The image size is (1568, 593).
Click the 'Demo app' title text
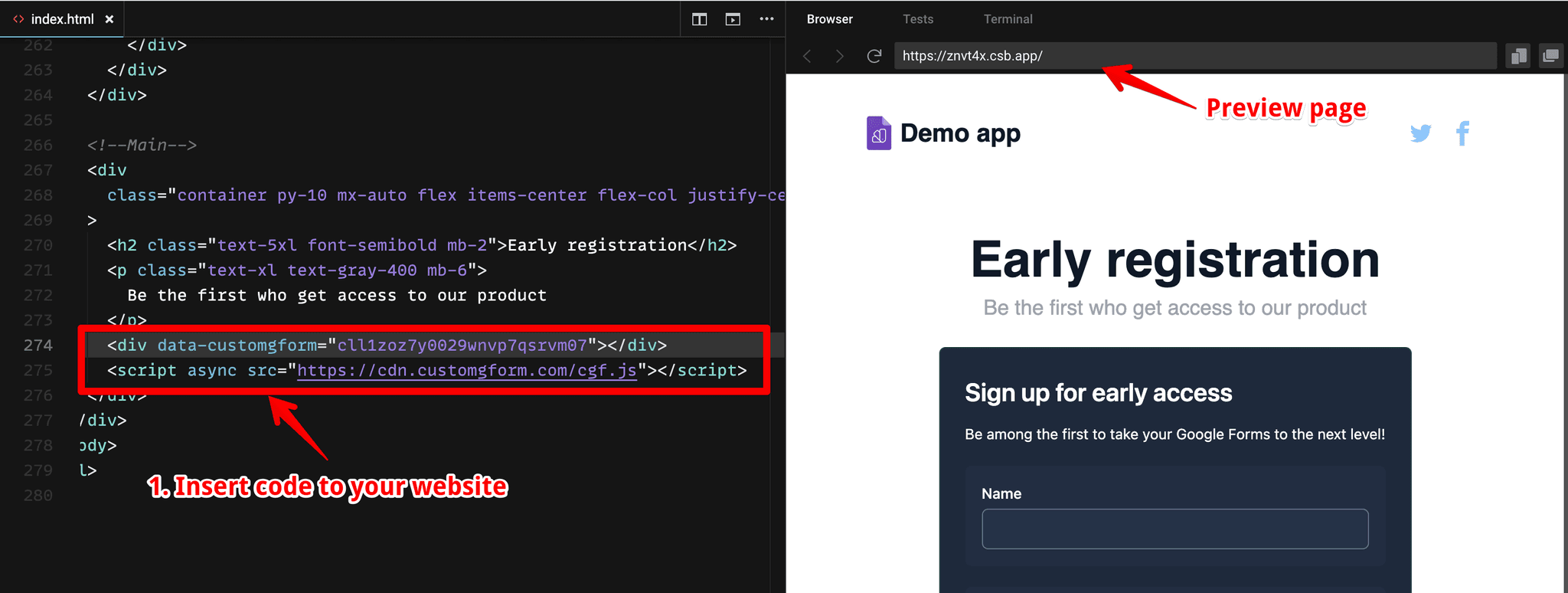pos(960,133)
